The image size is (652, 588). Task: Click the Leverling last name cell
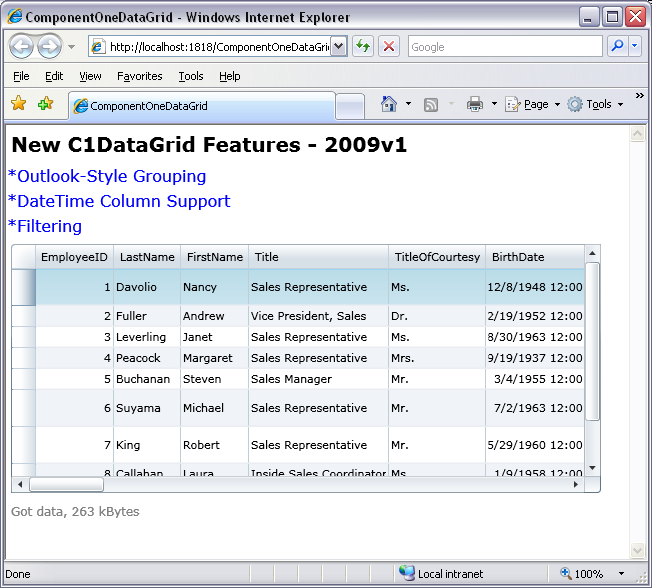147,337
